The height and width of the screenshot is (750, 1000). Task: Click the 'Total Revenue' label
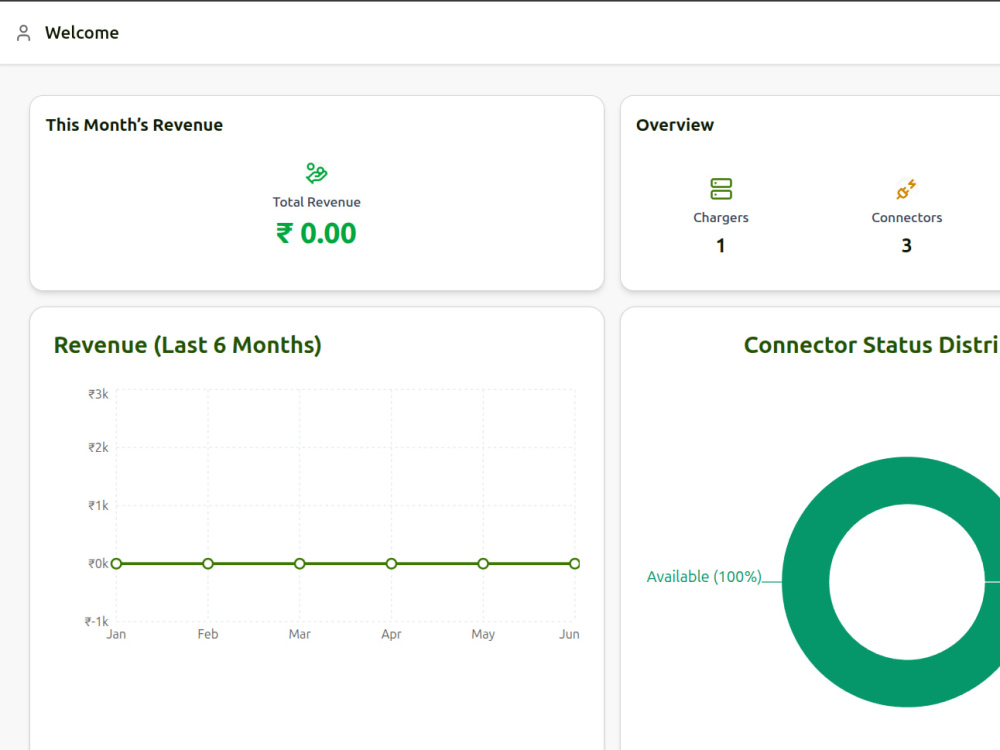(316, 202)
